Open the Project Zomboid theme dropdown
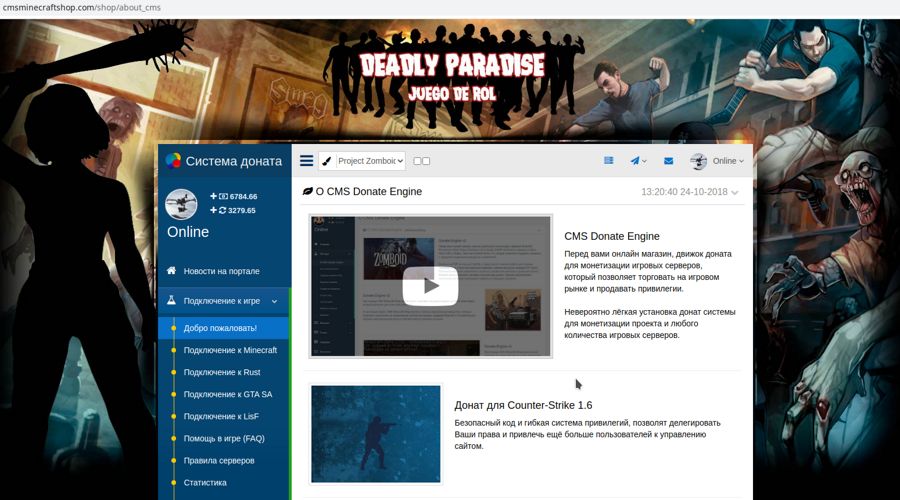This screenshot has width=900, height=500. click(x=370, y=161)
